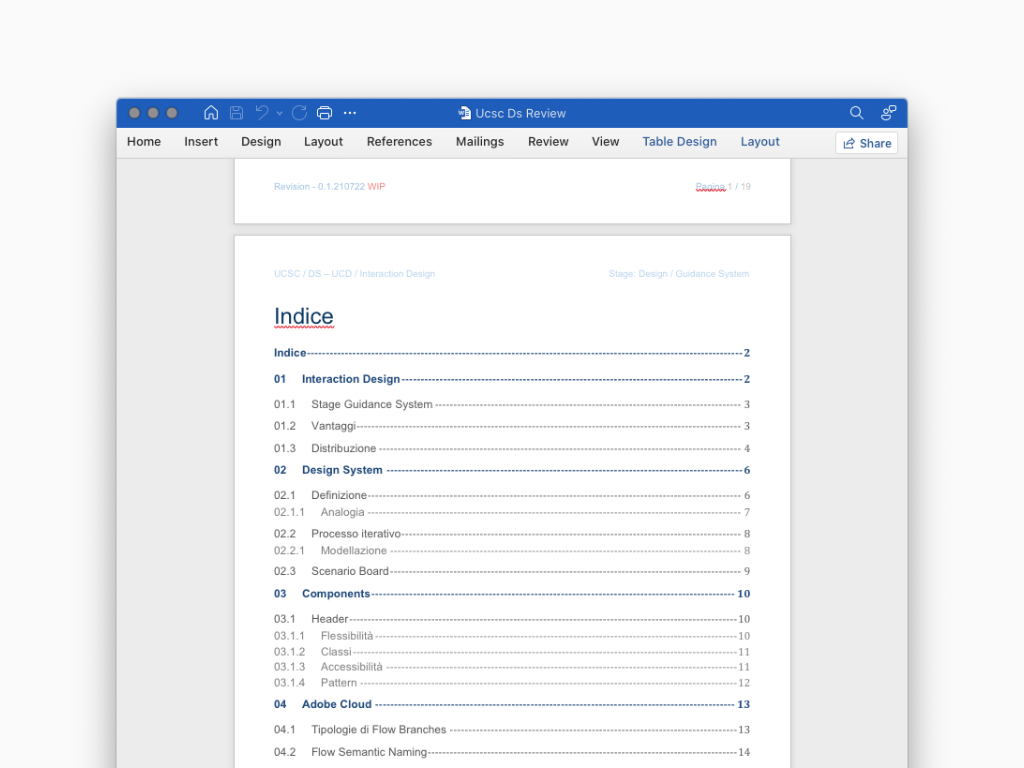1024x768 pixels.
Task: Go to the Accessibilità entry
Action: tap(511, 667)
